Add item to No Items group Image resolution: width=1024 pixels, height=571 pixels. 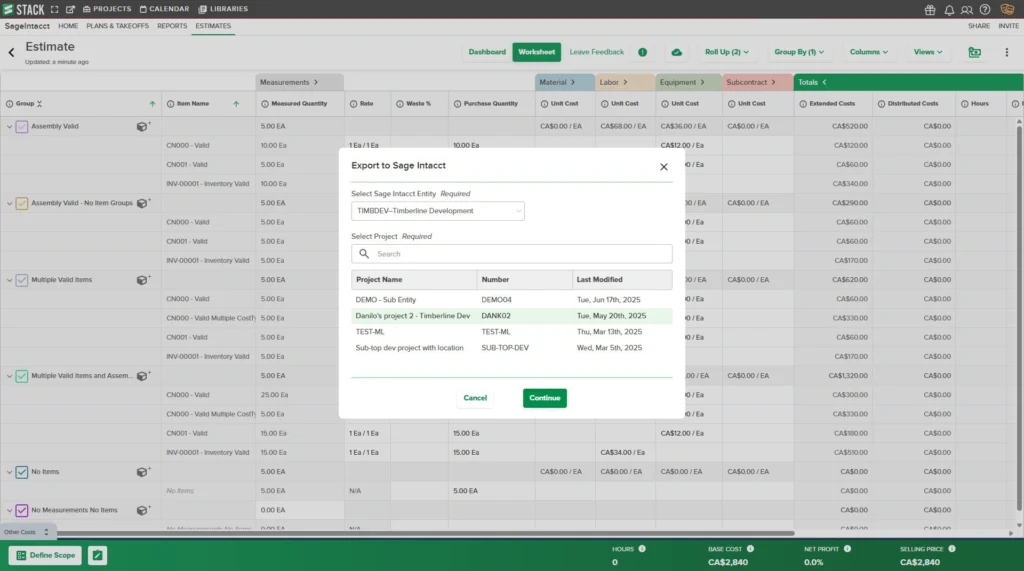143,472
